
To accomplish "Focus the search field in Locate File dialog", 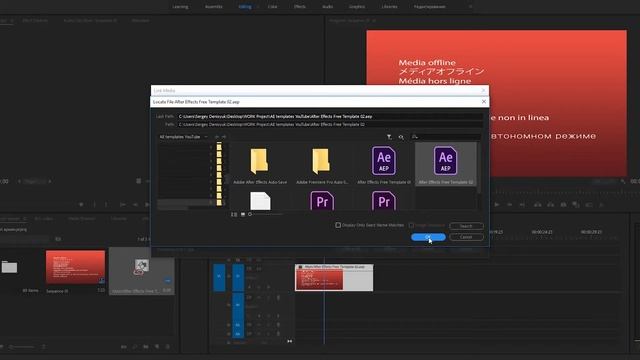I will 446,137.
